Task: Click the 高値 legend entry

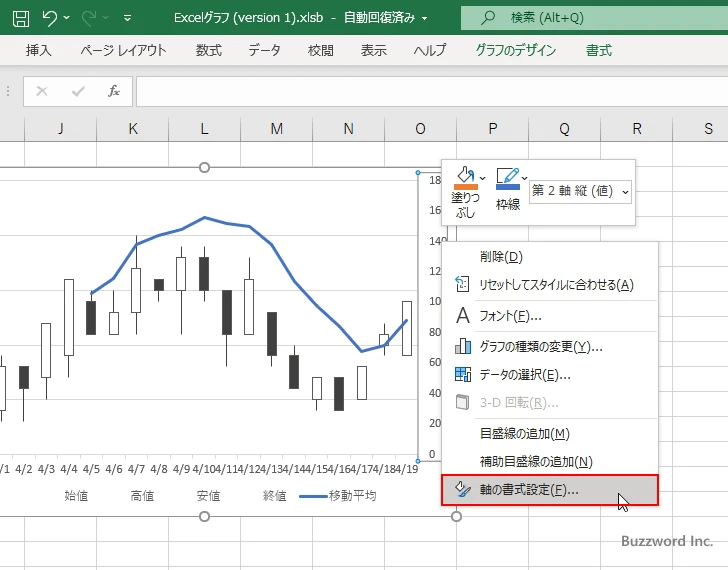Action: click(x=142, y=496)
